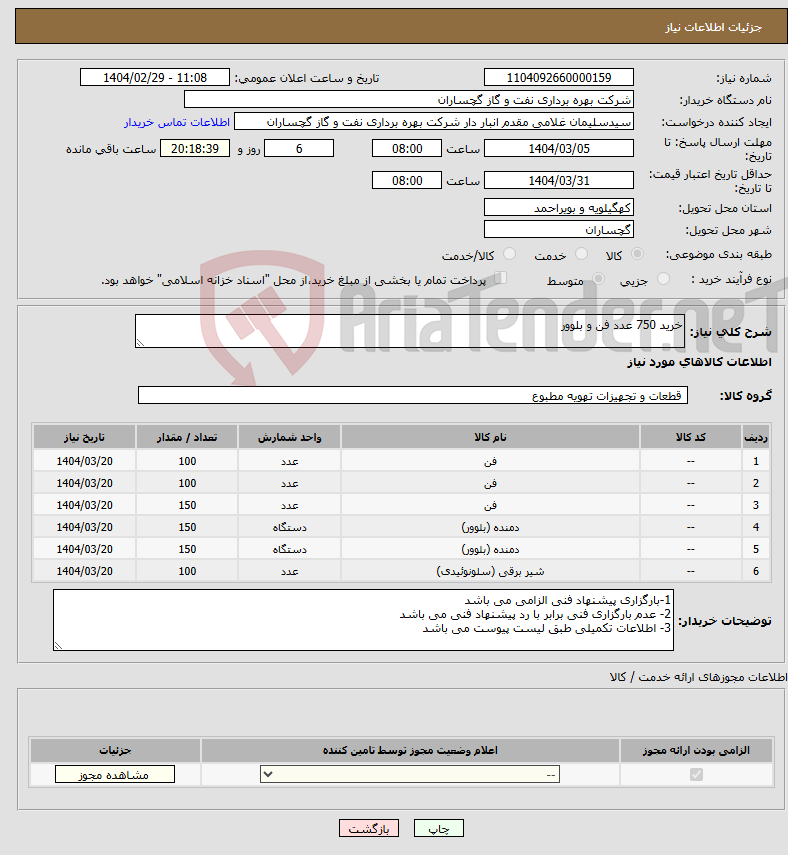Click شیر برقی (سلونوئیدی) in row 6
The image size is (788, 855).
tap(490, 571)
